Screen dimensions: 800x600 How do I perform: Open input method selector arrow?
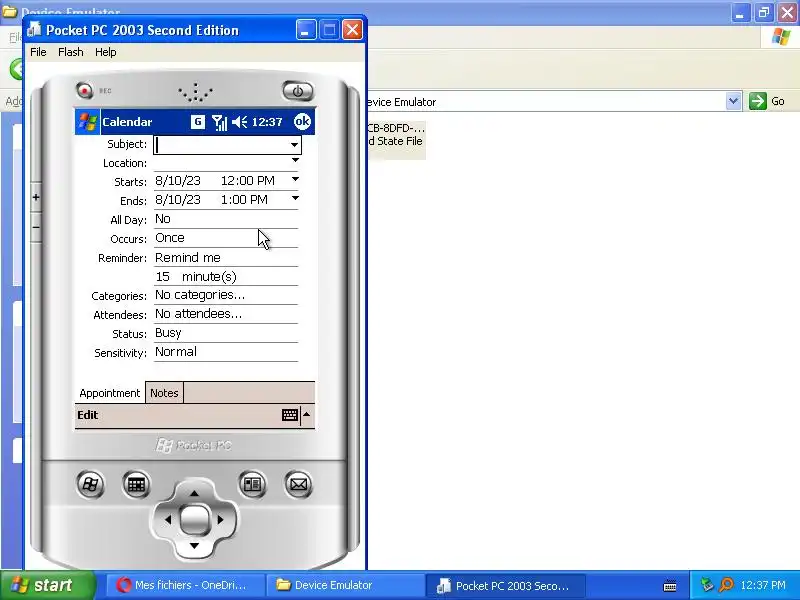[x=307, y=414]
